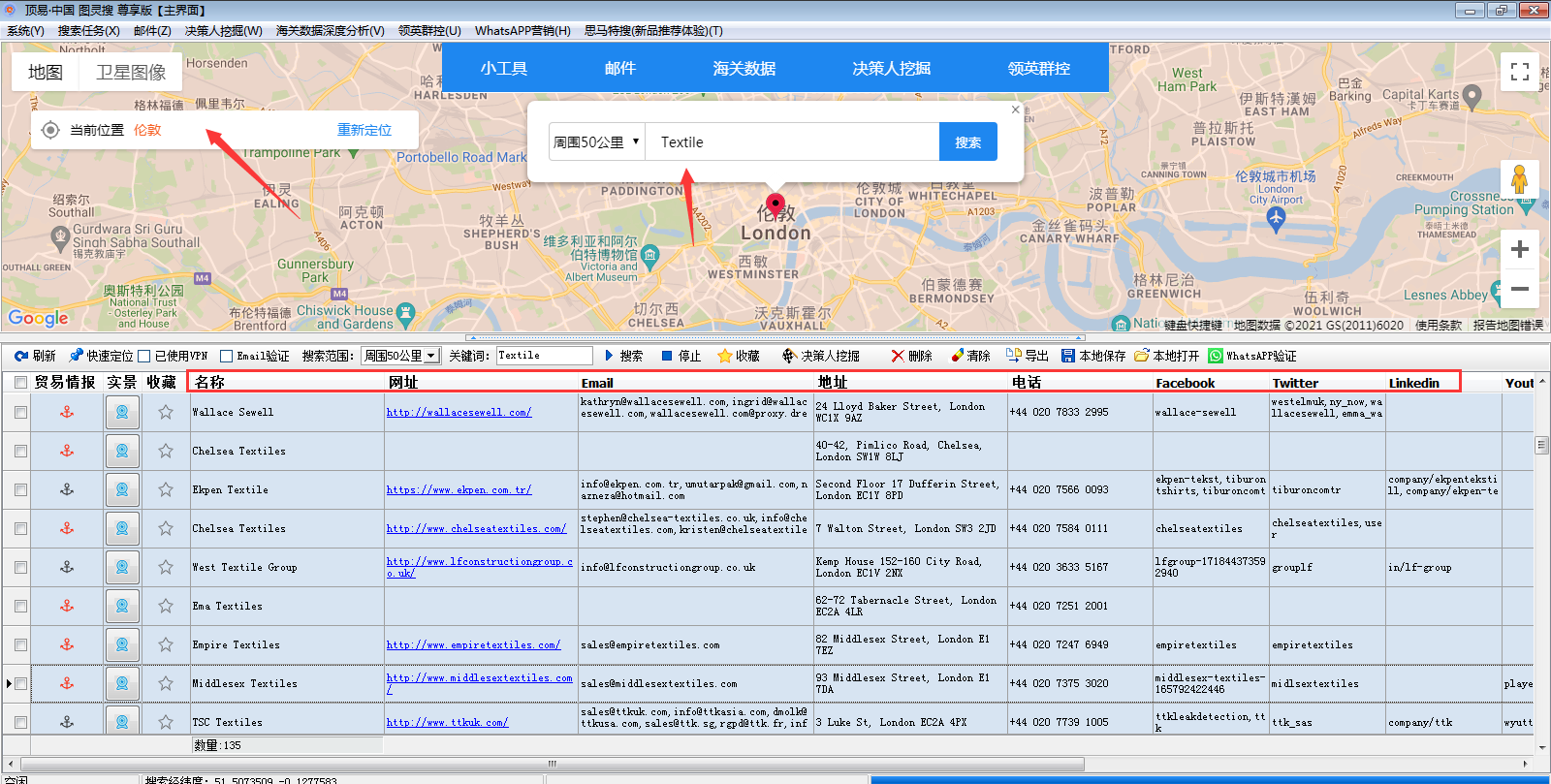This screenshot has width=1551, height=784.
Task: Start the search with the 搜索 play icon
Action: pos(609,356)
